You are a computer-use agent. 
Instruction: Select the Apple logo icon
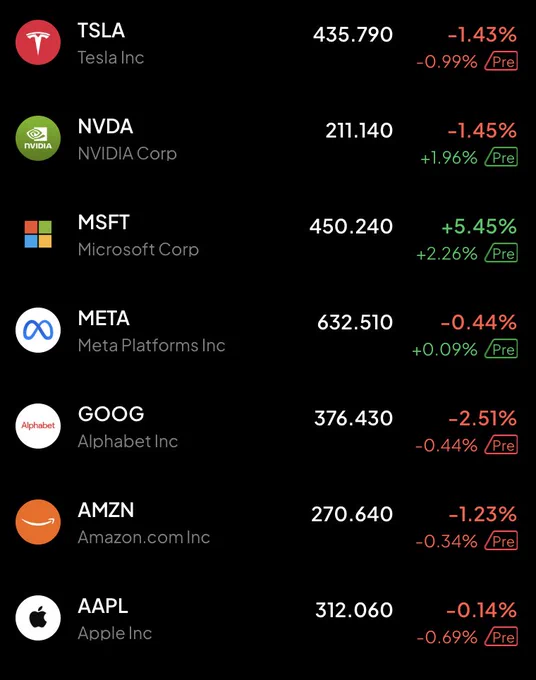coord(38,618)
